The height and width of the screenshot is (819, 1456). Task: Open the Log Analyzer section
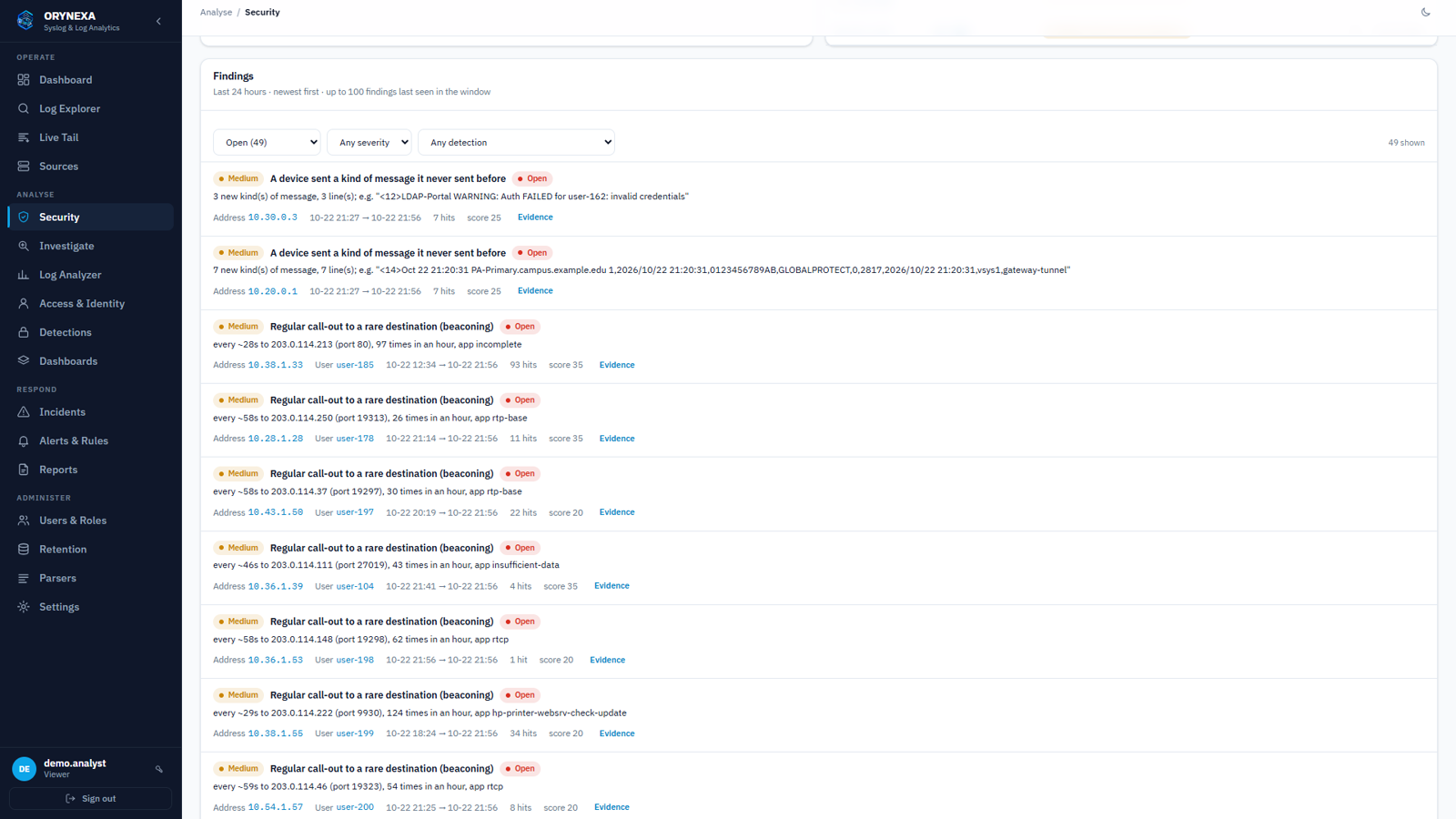click(90, 275)
